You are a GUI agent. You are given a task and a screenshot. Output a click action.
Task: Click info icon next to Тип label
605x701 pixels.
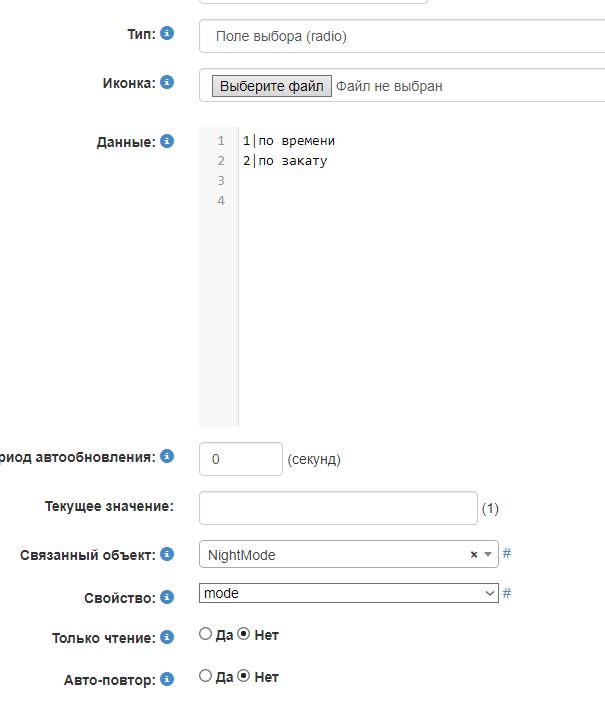point(167,33)
